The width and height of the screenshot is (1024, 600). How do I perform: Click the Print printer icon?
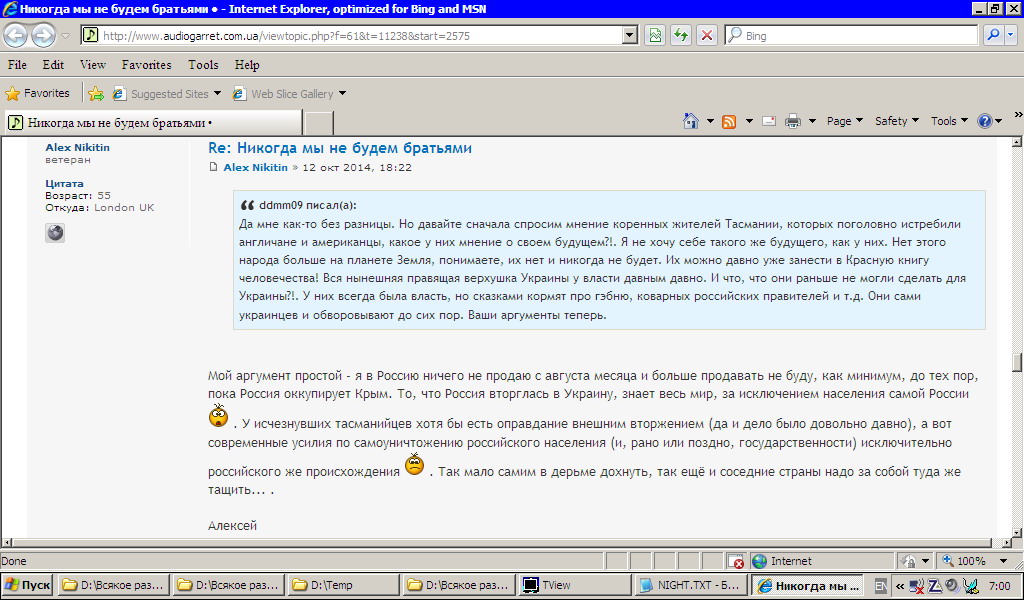point(793,121)
